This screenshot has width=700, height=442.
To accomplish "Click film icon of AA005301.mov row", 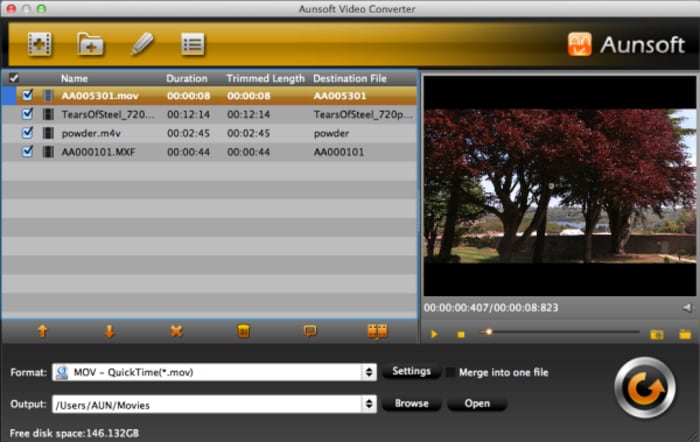I will coord(48,96).
